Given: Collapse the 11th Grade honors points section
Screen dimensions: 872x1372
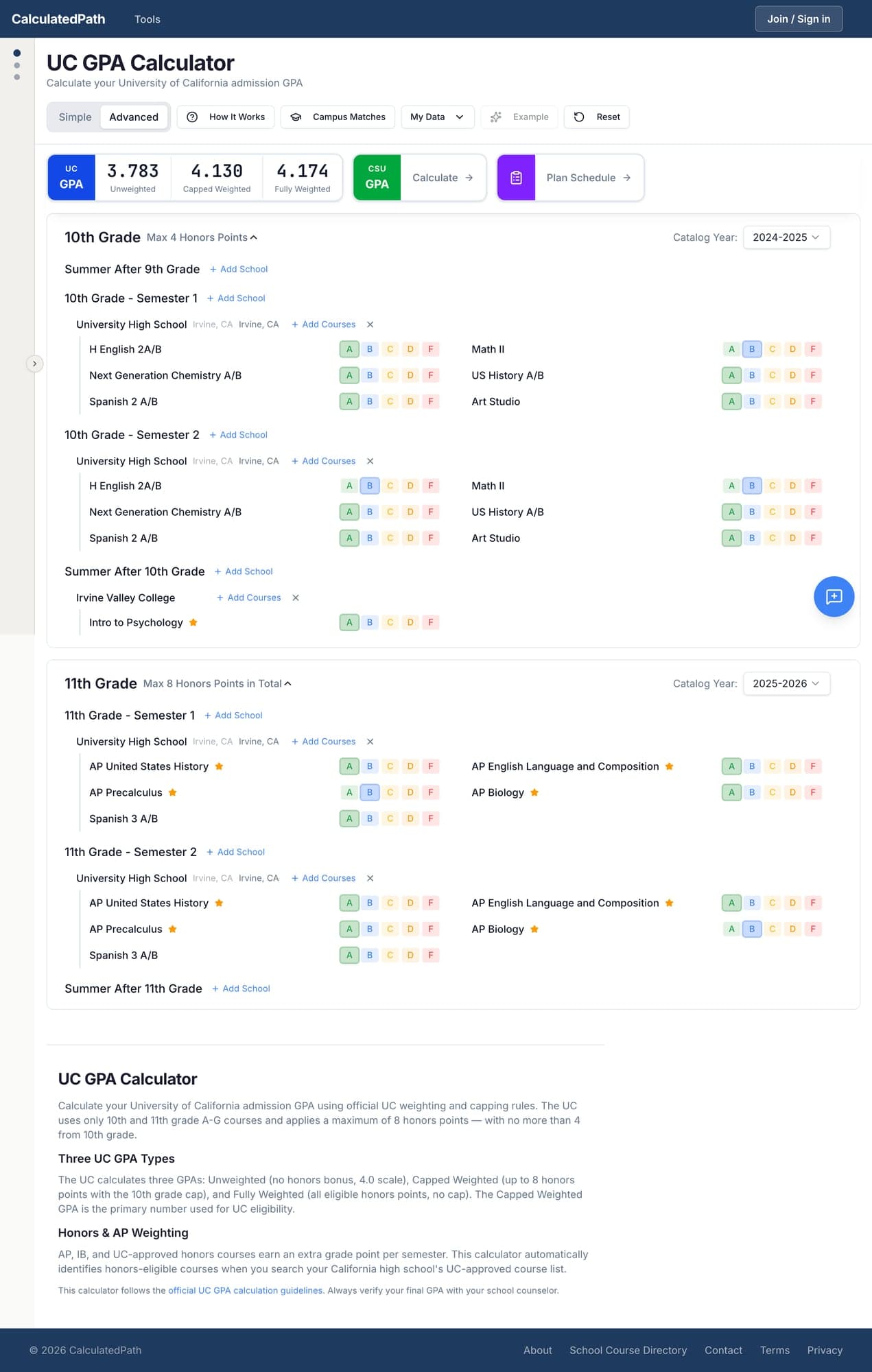Looking at the screenshot, I should point(287,684).
